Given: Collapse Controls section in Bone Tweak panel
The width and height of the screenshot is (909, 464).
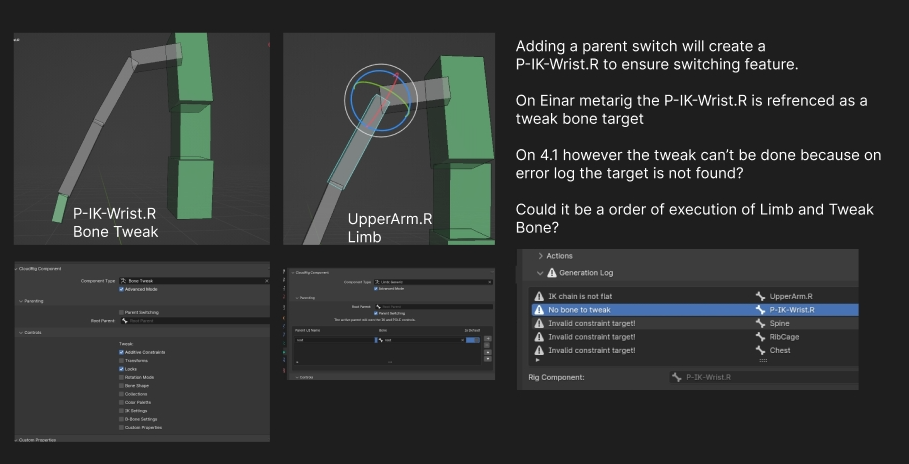Looking at the screenshot, I should (21, 332).
